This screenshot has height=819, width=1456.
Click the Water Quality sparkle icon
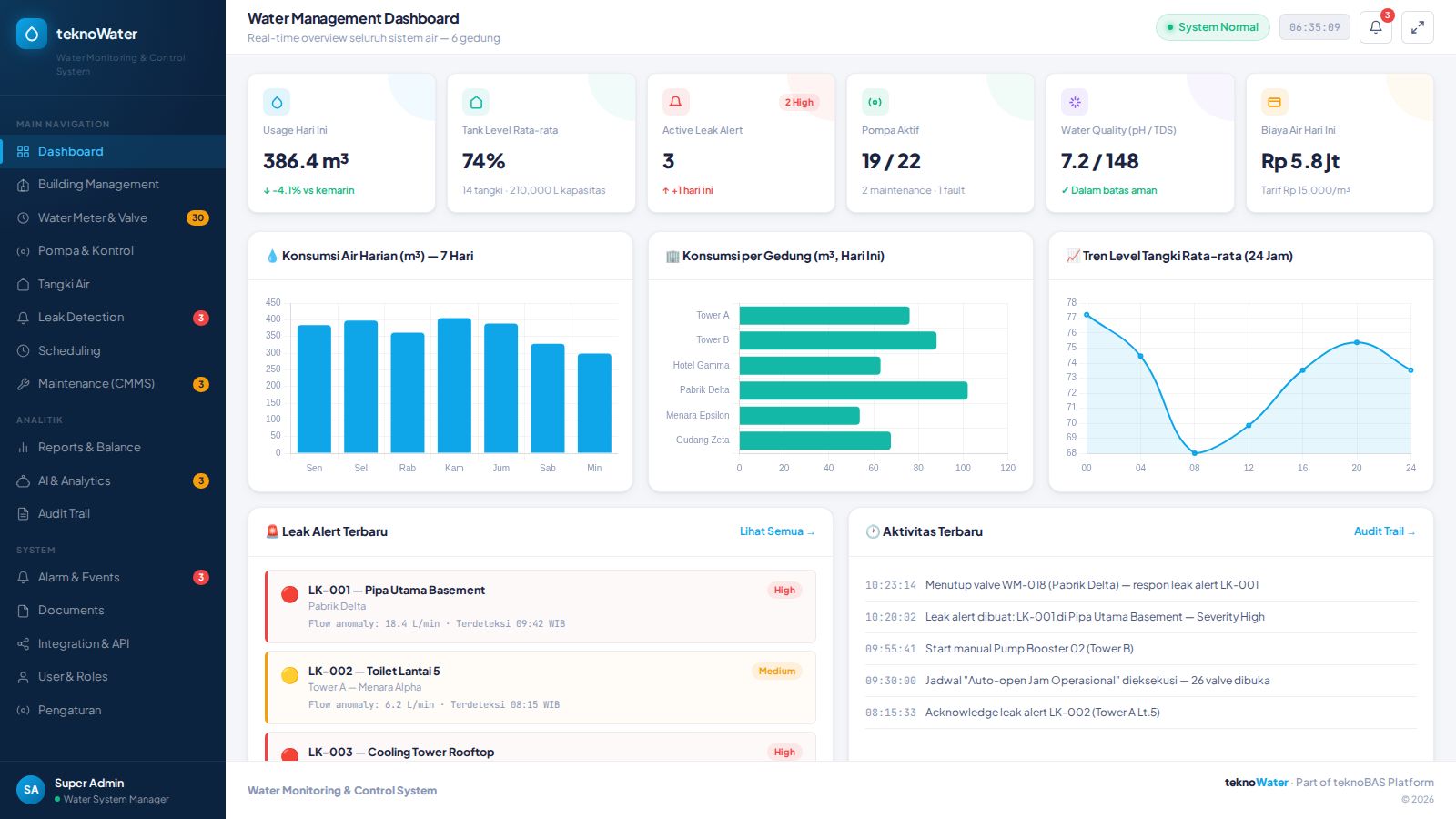(x=1075, y=102)
